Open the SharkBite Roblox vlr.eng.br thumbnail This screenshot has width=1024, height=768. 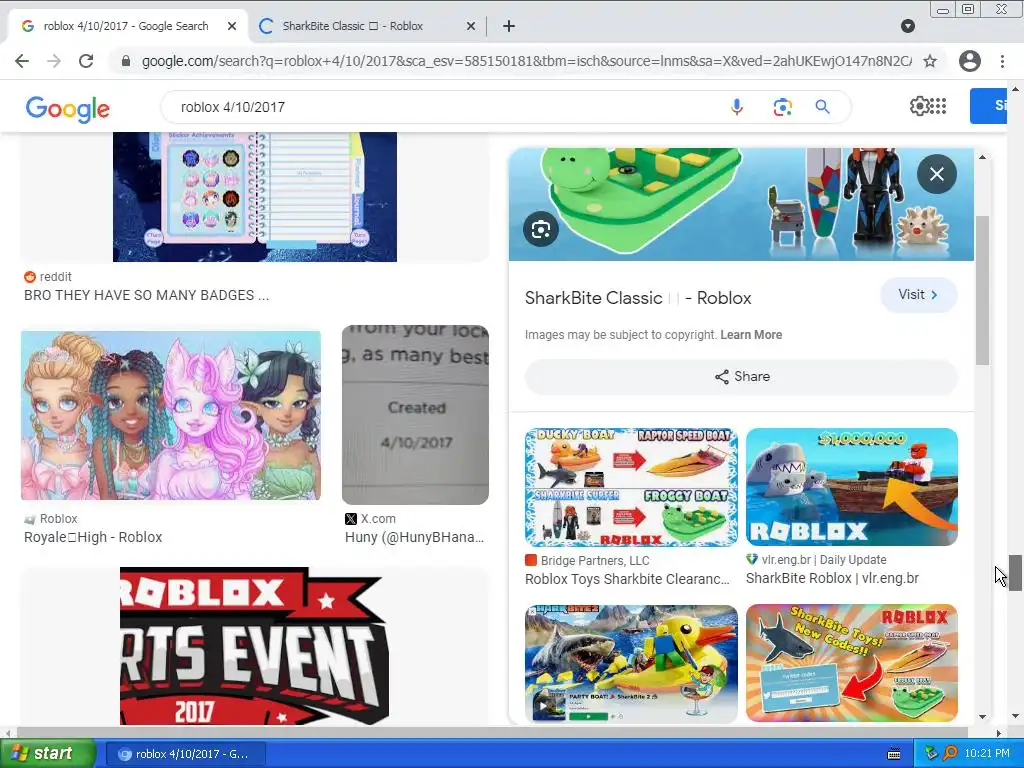(852, 487)
